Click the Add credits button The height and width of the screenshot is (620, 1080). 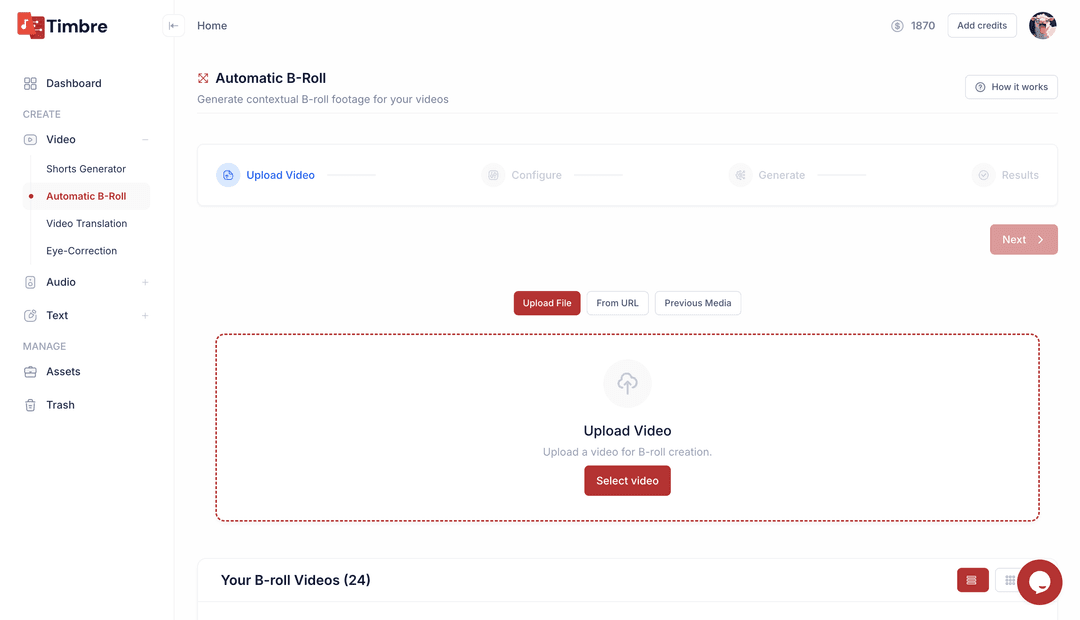[981, 26]
